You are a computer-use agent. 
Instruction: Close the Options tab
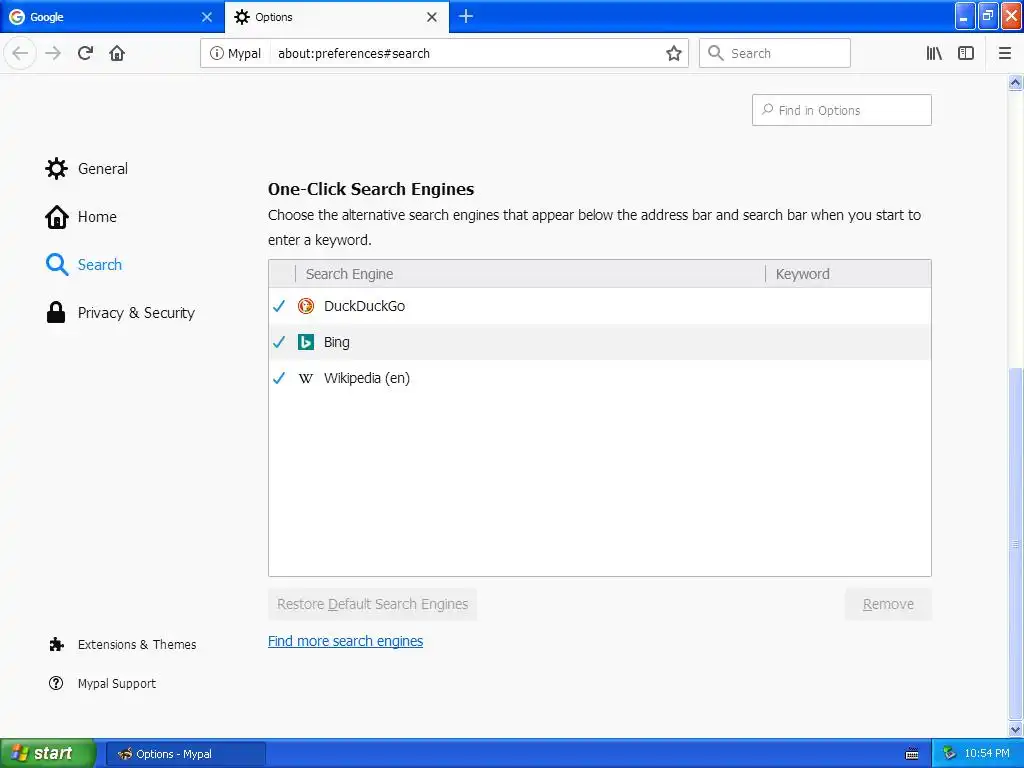point(432,17)
